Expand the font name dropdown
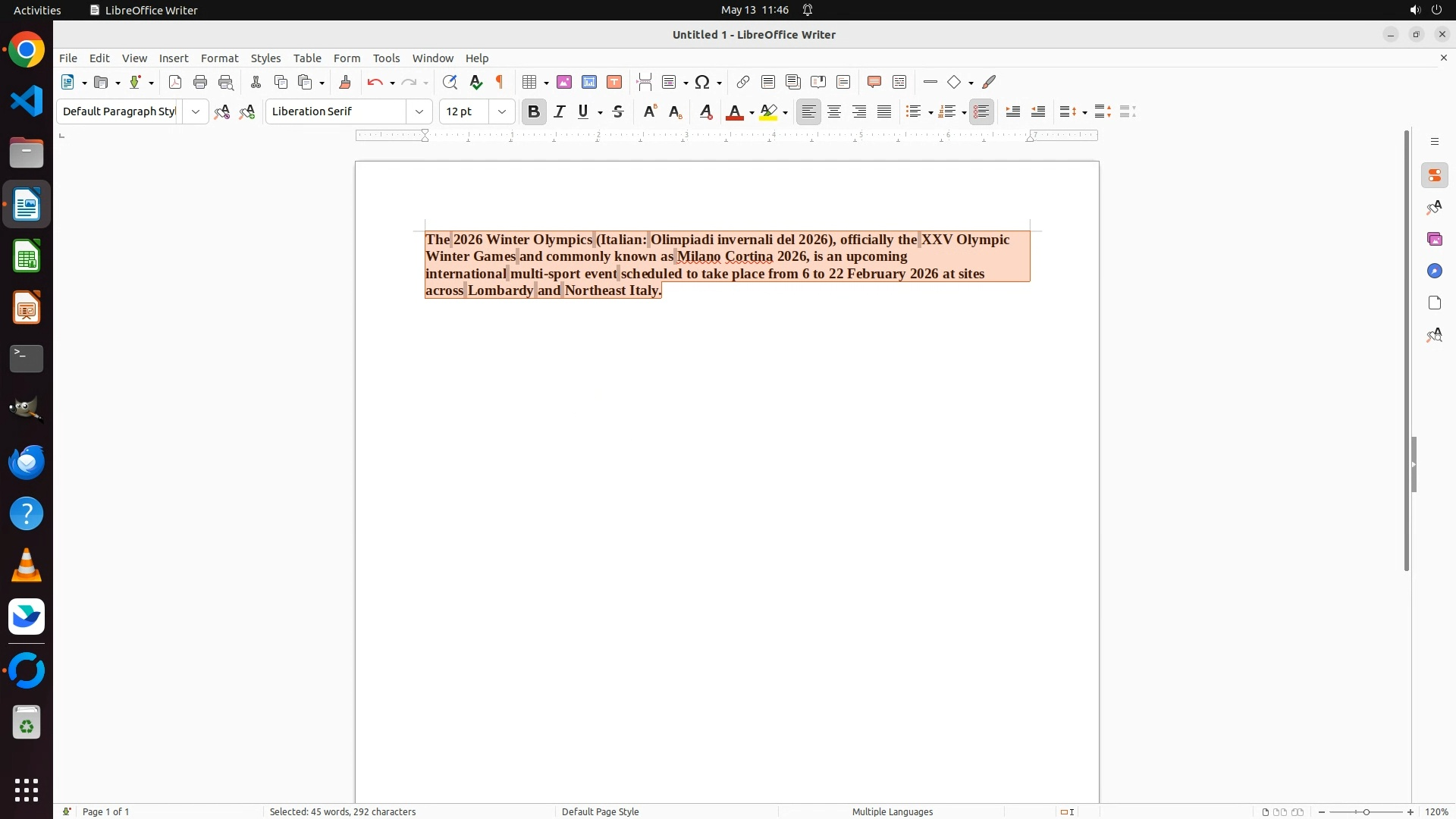Screen dimensions: 1456x819 coord(419,111)
